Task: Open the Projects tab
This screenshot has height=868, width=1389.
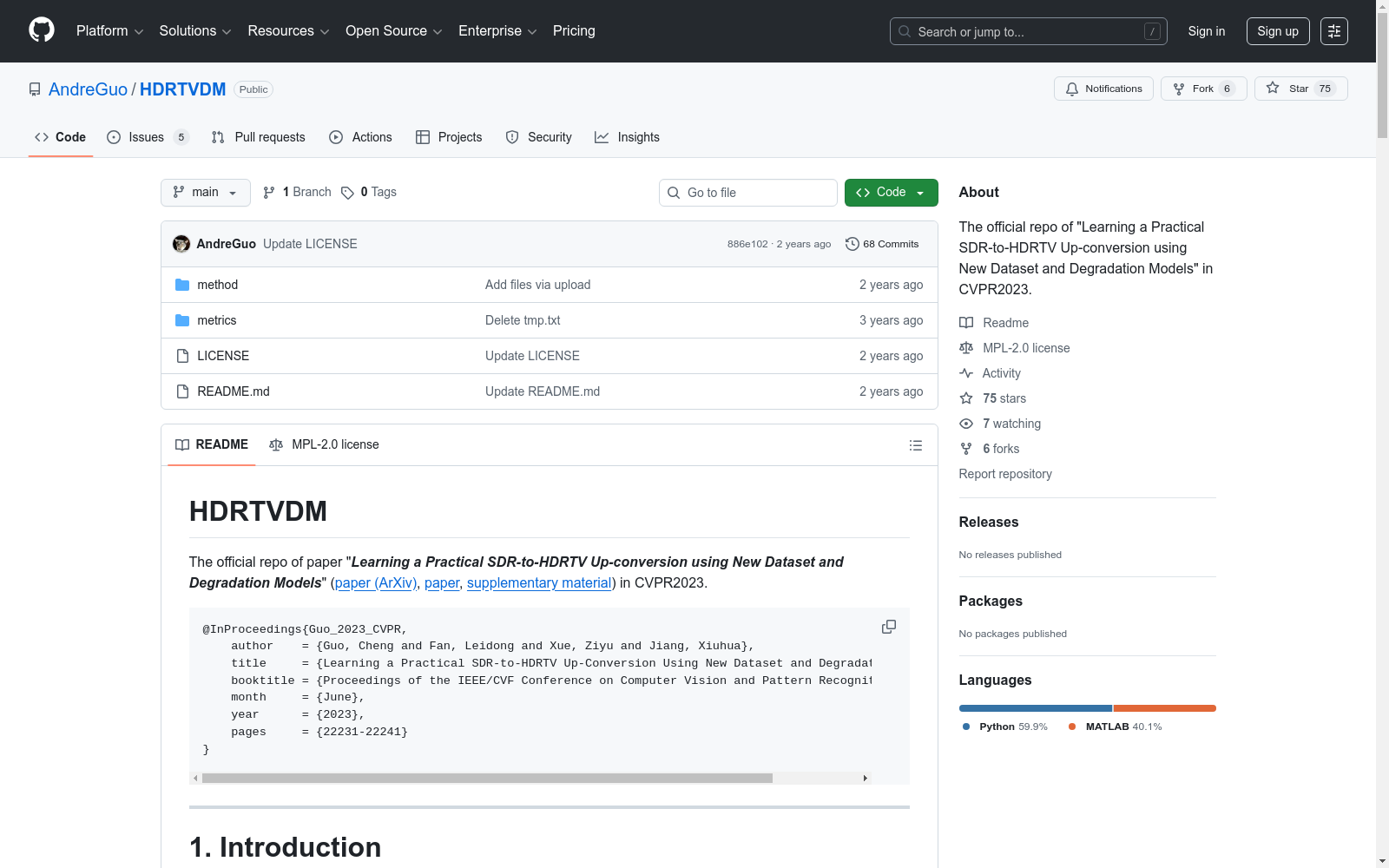Action: [449, 137]
